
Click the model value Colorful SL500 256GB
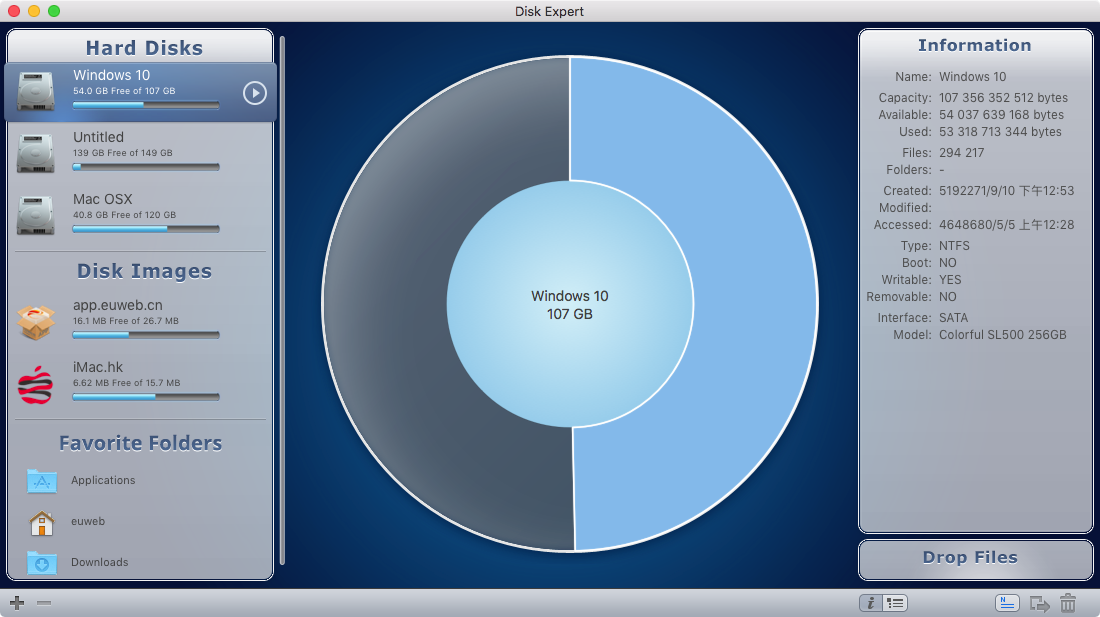1002,334
